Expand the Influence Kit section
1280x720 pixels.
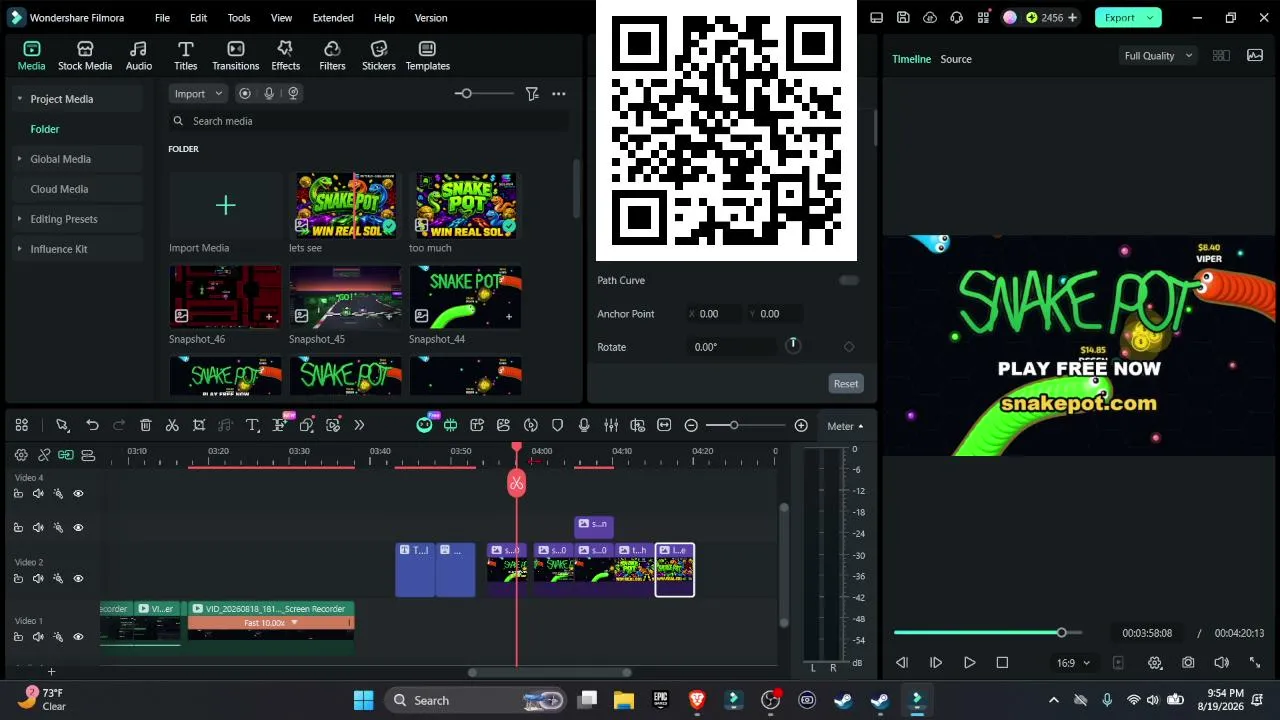coord(19,249)
